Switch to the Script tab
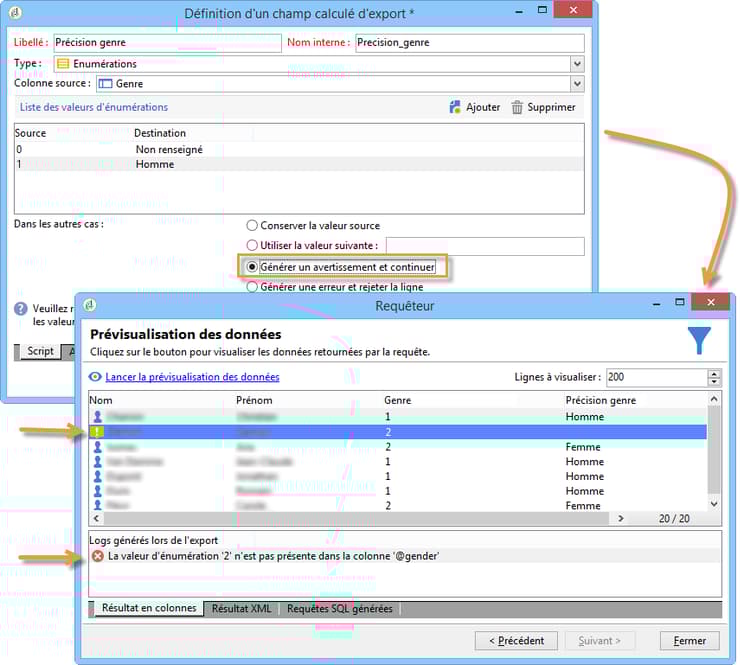The height and width of the screenshot is (665, 750). 40,351
